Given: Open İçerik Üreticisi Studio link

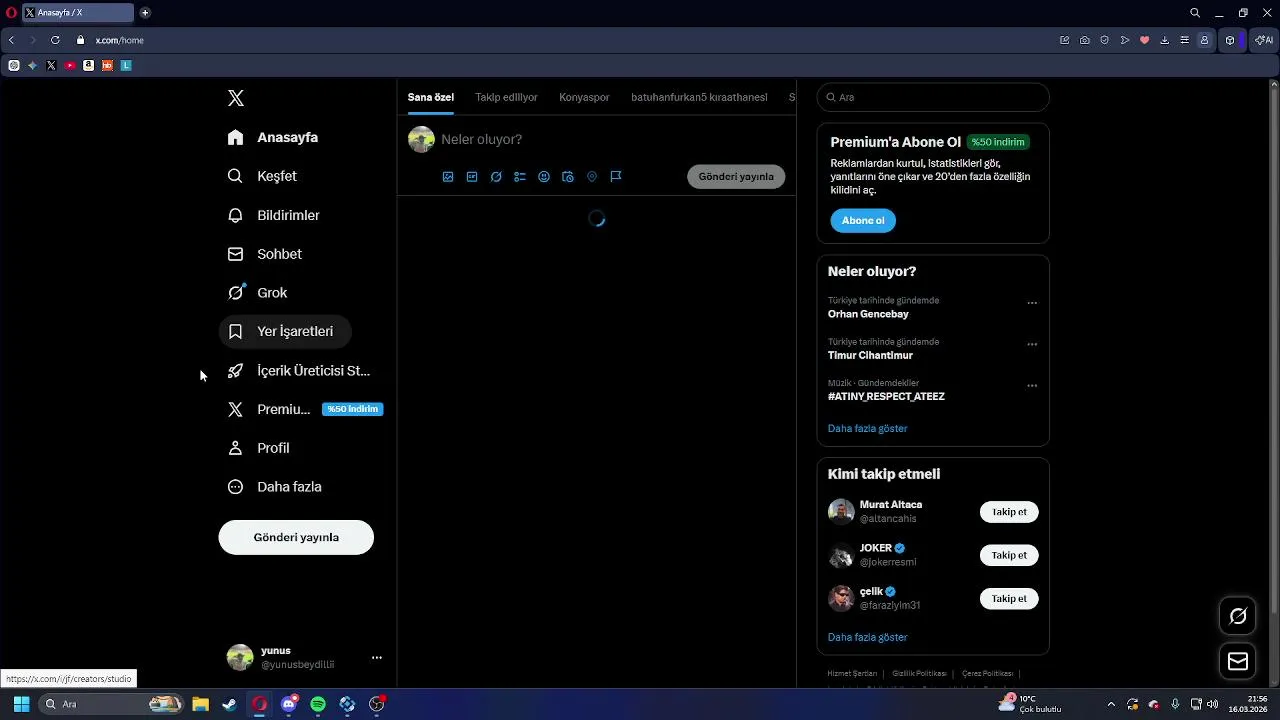Looking at the screenshot, I should (300, 371).
